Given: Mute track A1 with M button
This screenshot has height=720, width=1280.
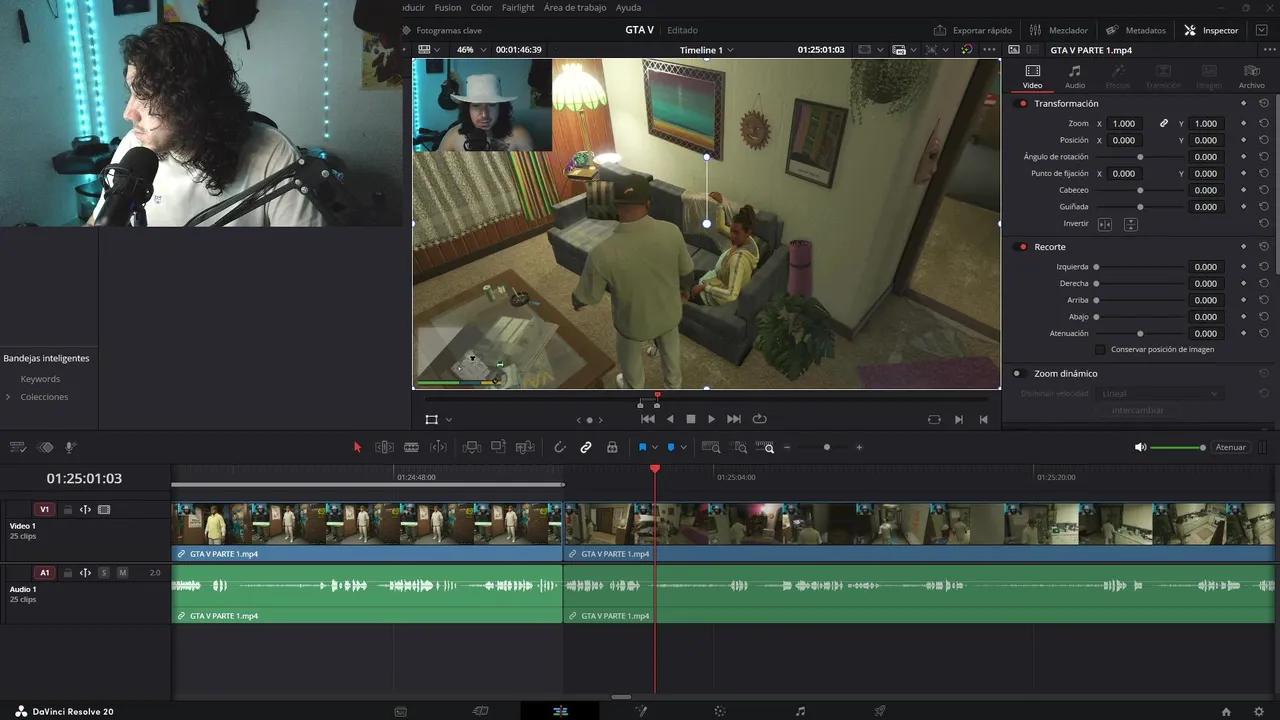Looking at the screenshot, I should [x=122, y=573].
